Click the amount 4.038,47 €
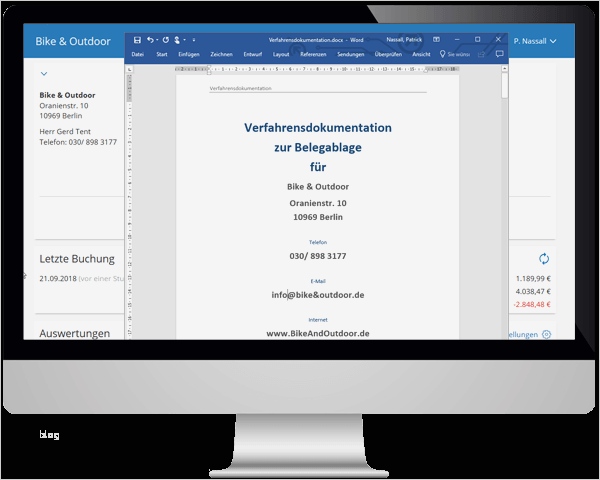 point(533,292)
